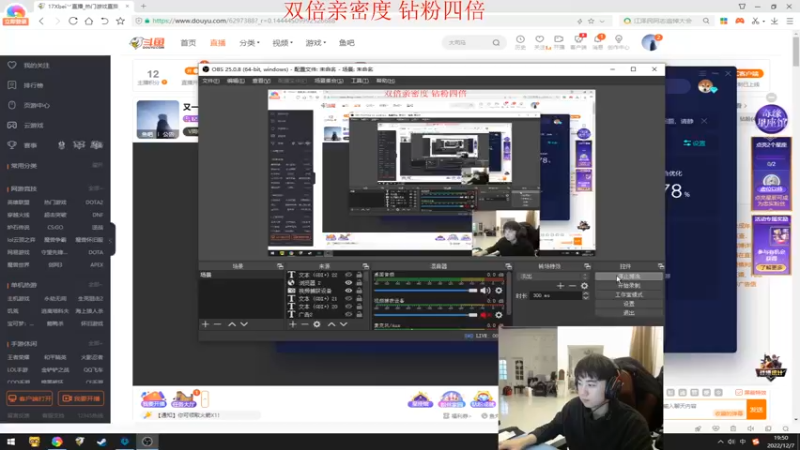800x450 pixels.
Task: Pop out the OBS sources dock
Action: (x=365, y=266)
